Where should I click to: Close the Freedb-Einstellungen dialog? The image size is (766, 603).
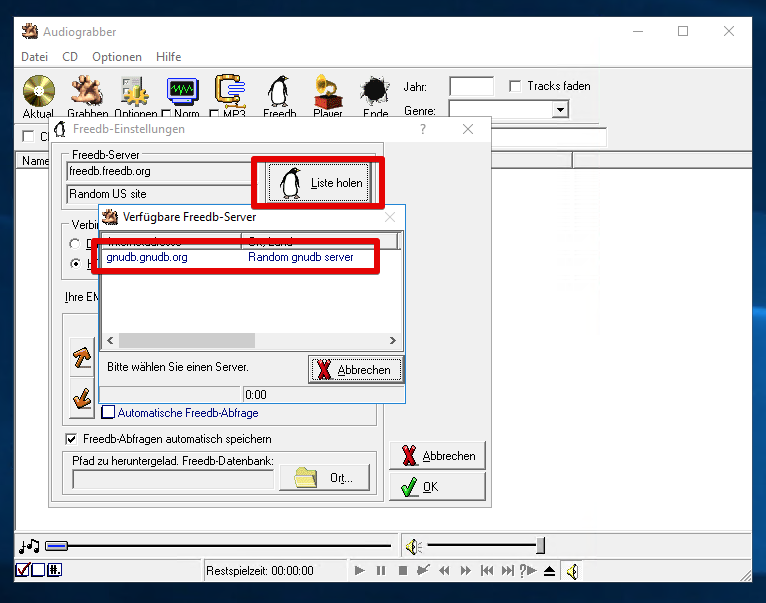click(x=468, y=129)
